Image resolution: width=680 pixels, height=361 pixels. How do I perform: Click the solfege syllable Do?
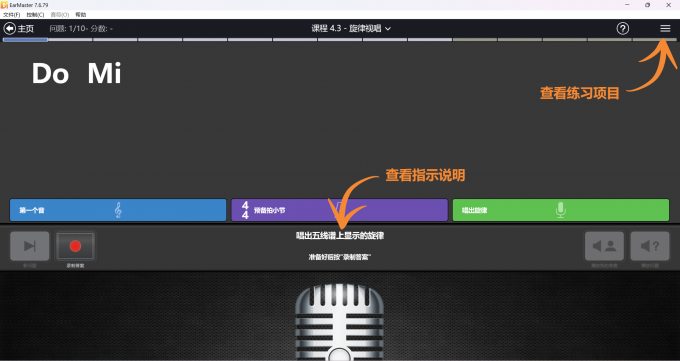pos(50,73)
